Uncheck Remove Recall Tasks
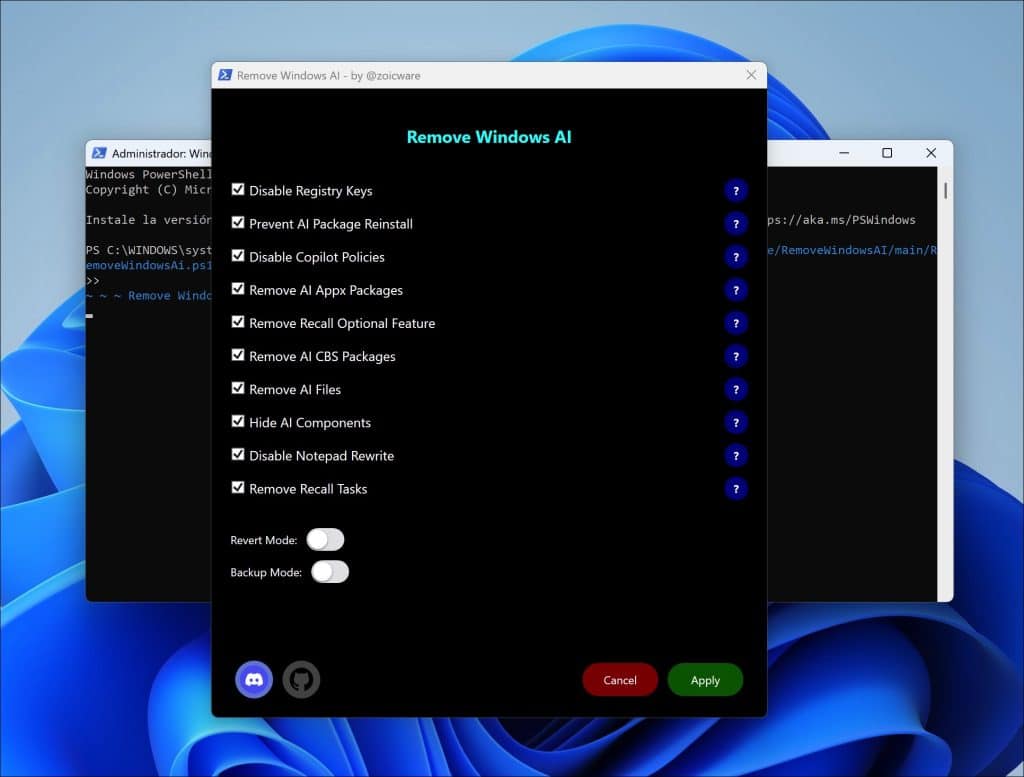Image resolution: width=1024 pixels, height=777 pixels. (x=238, y=488)
